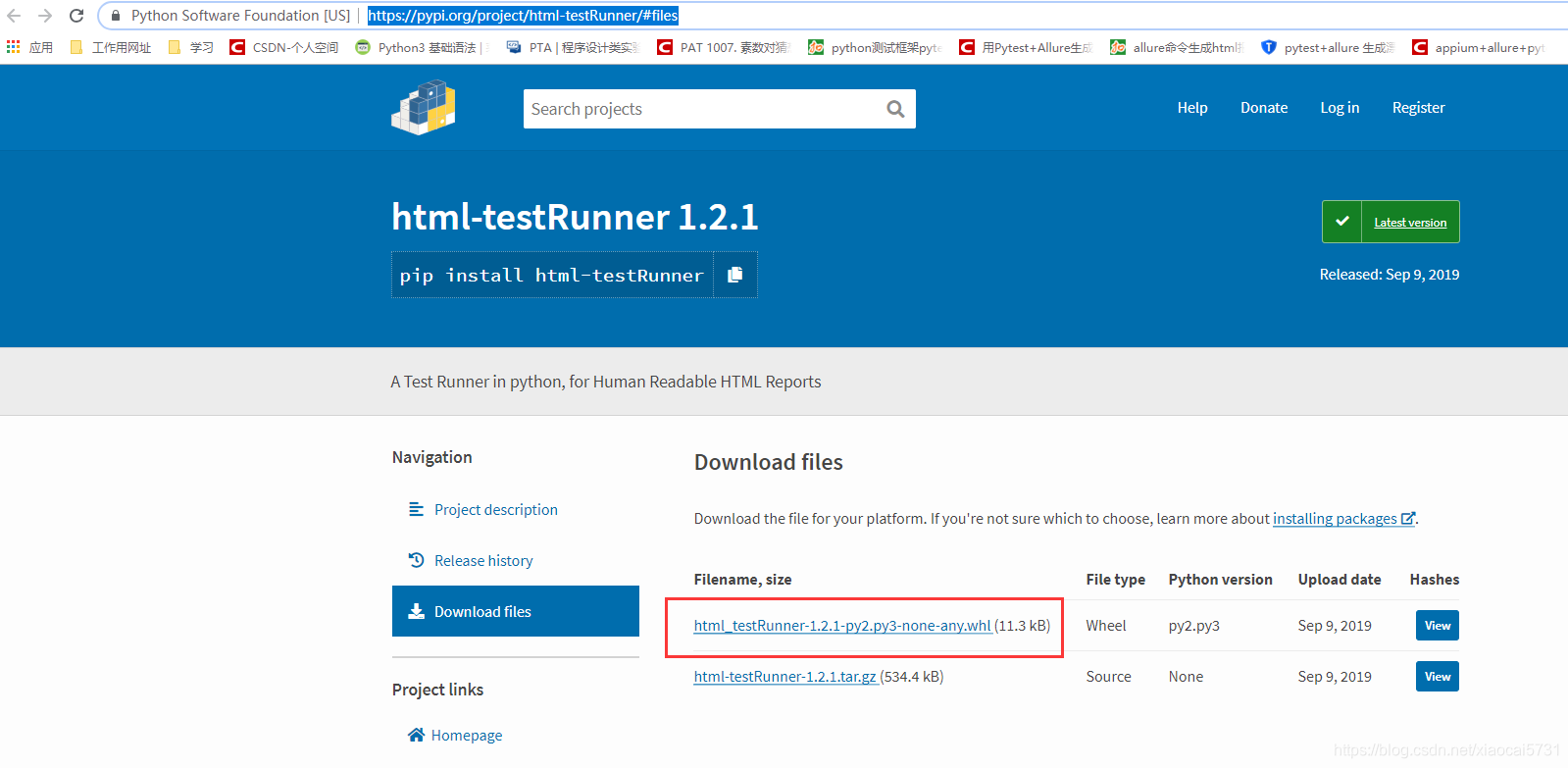This screenshot has height=768, width=1568.
Task: Click the 'File type' column header
Action: coord(1116,580)
